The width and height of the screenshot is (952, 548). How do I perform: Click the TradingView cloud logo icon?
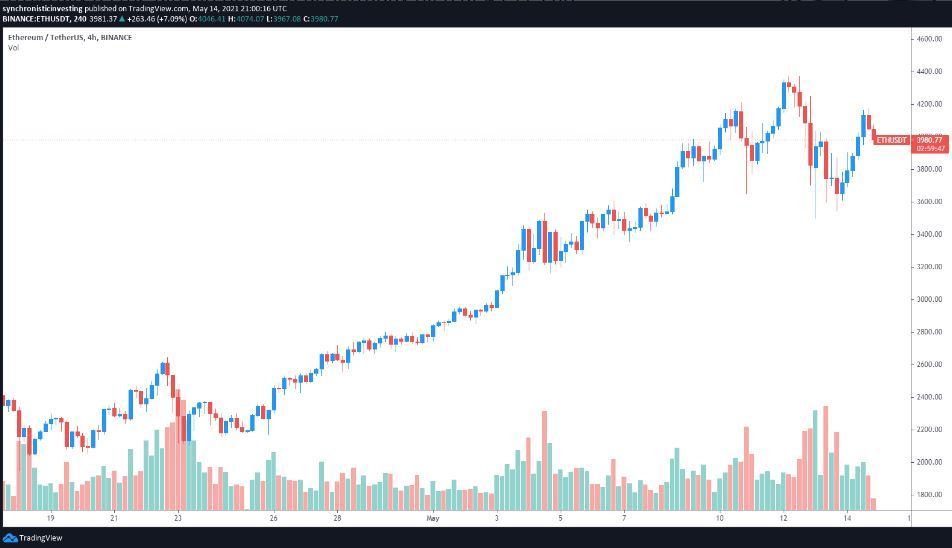pos(11,538)
